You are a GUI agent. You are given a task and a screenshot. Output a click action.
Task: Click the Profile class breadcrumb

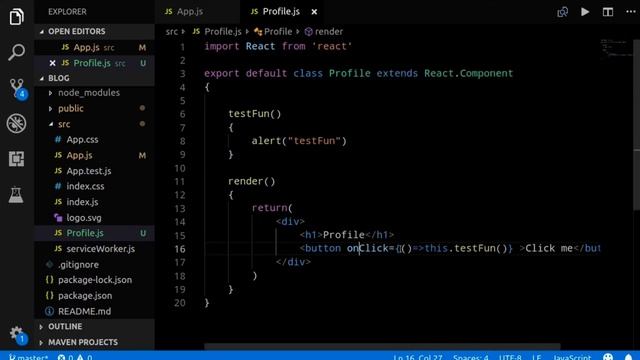tap(273, 31)
